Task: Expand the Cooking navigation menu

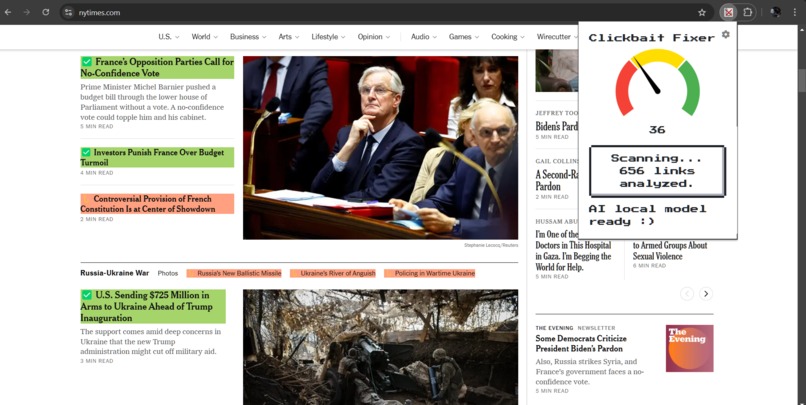Action: [x=508, y=36]
